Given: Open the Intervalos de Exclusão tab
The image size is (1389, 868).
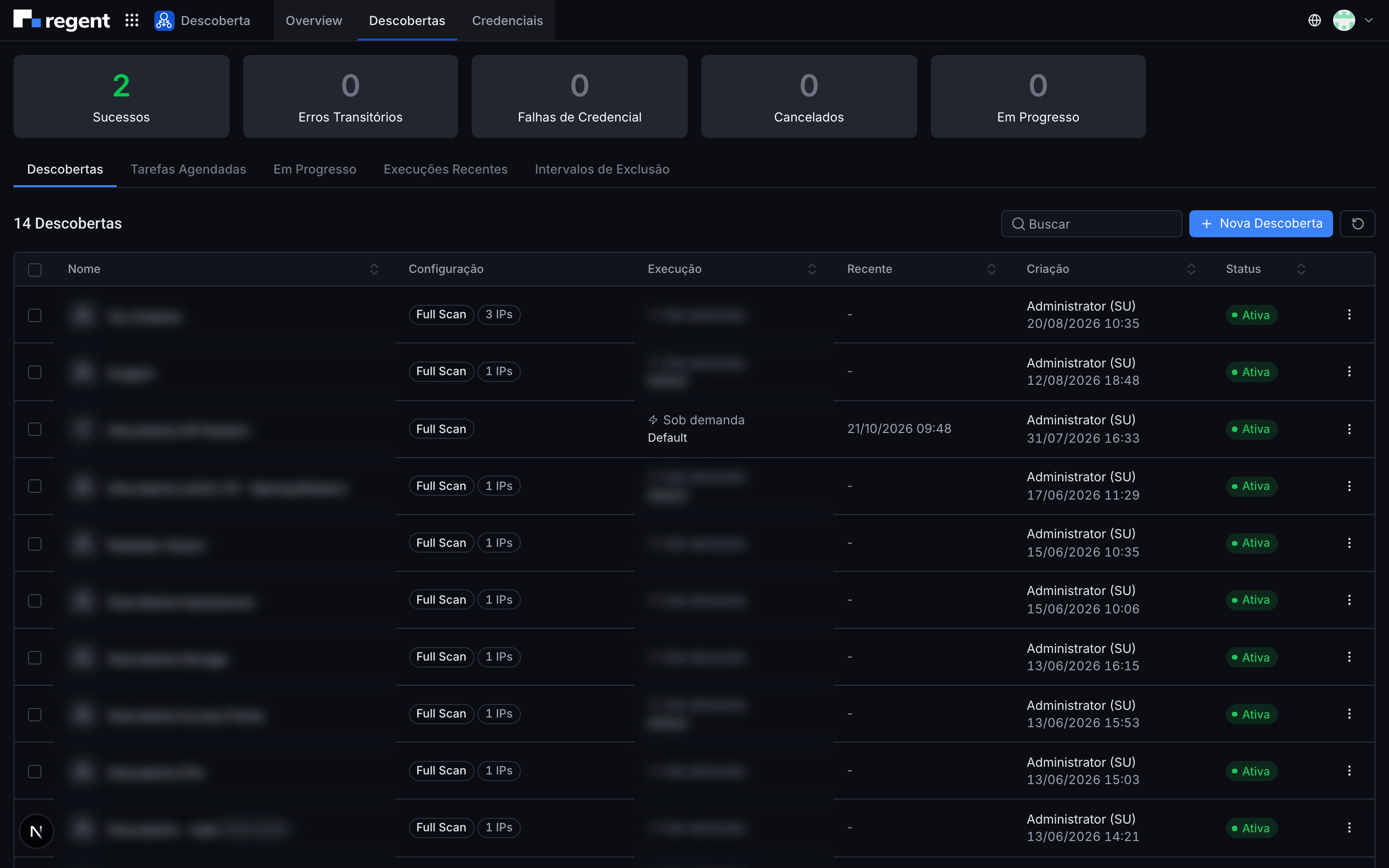Looking at the screenshot, I should tap(602, 169).
